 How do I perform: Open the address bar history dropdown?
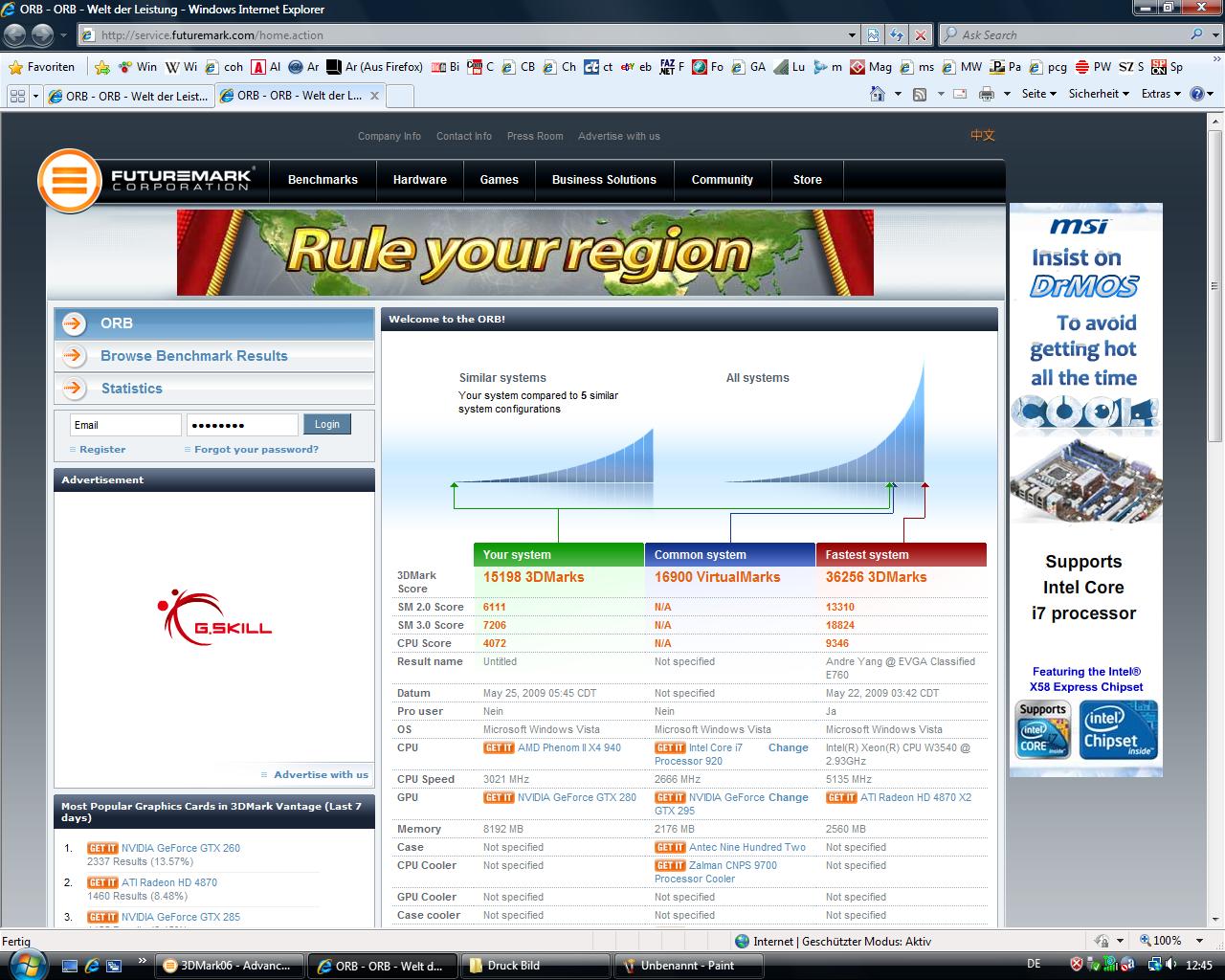pyautogui.click(x=853, y=35)
